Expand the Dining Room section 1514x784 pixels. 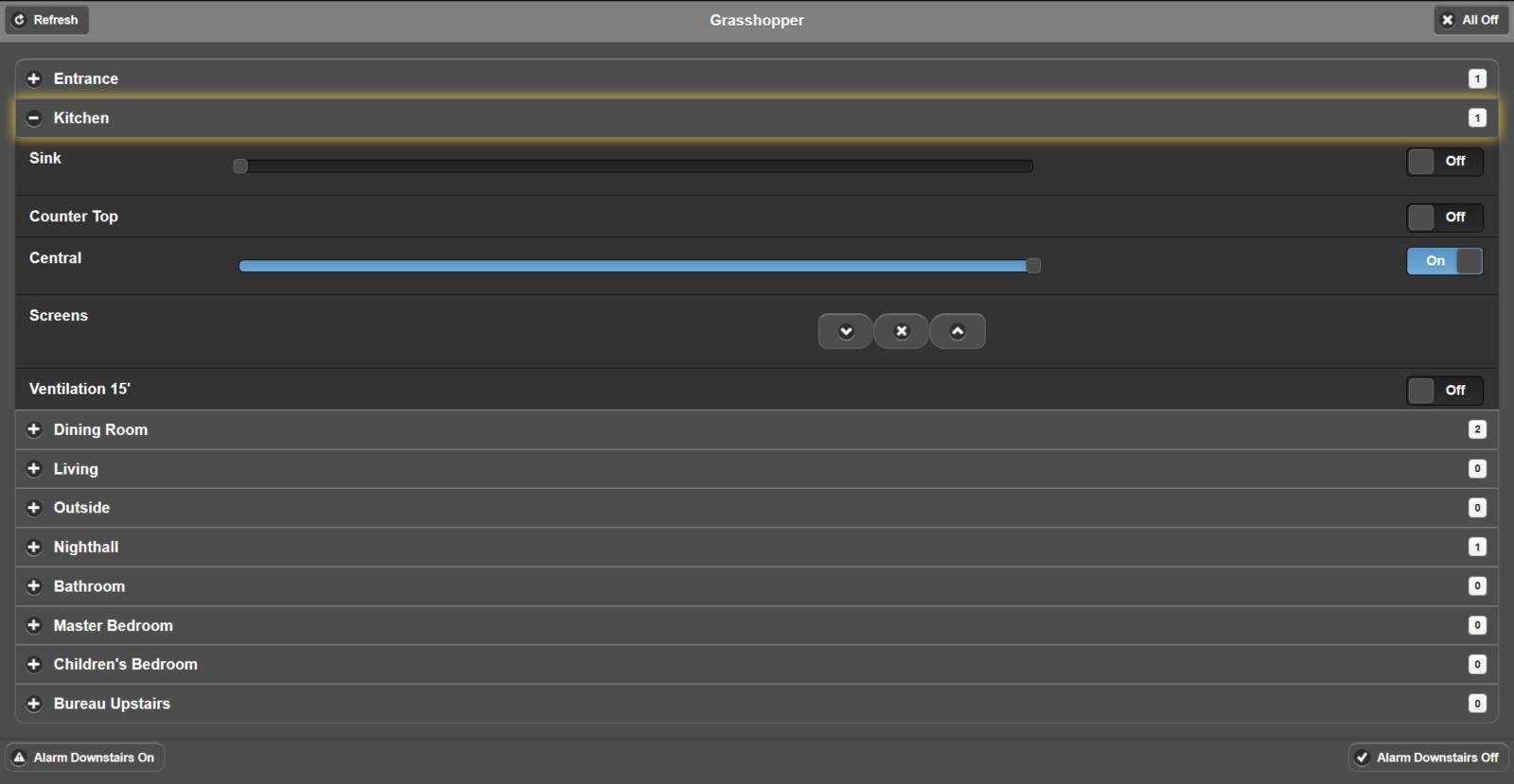point(100,430)
